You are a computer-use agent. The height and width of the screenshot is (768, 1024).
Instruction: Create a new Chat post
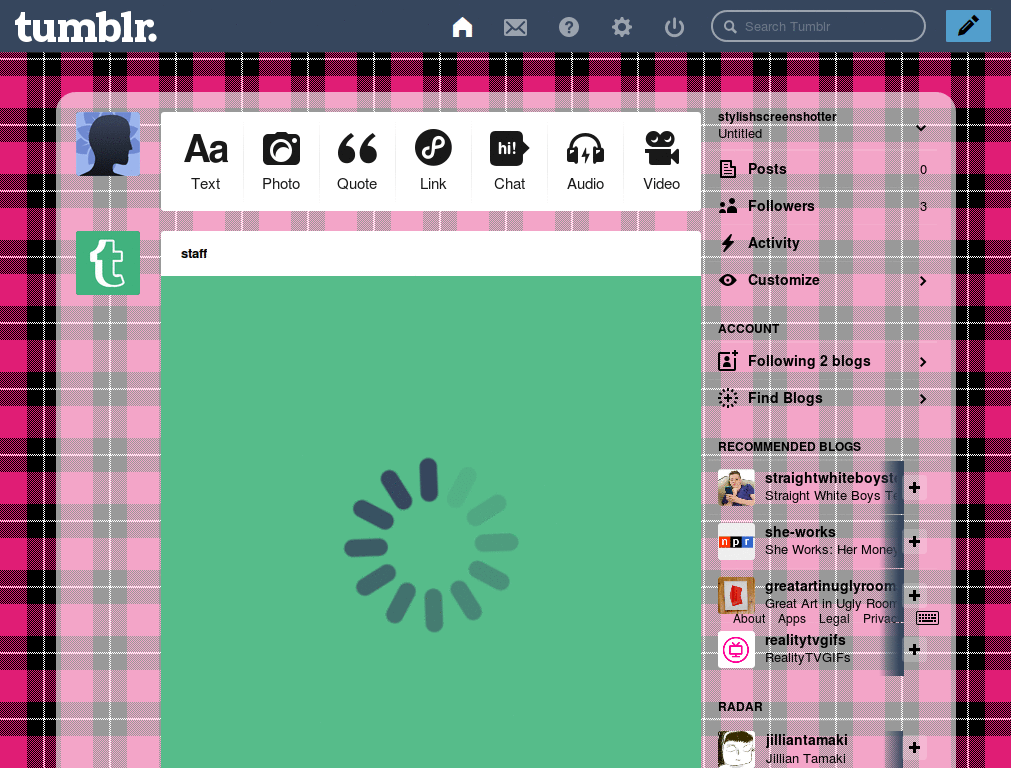point(509,161)
